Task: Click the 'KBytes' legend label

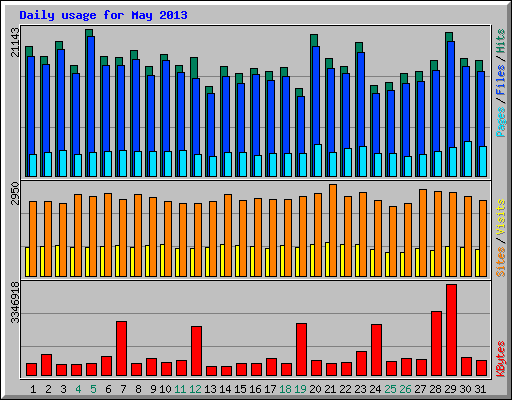Action: click(x=501, y=359)
